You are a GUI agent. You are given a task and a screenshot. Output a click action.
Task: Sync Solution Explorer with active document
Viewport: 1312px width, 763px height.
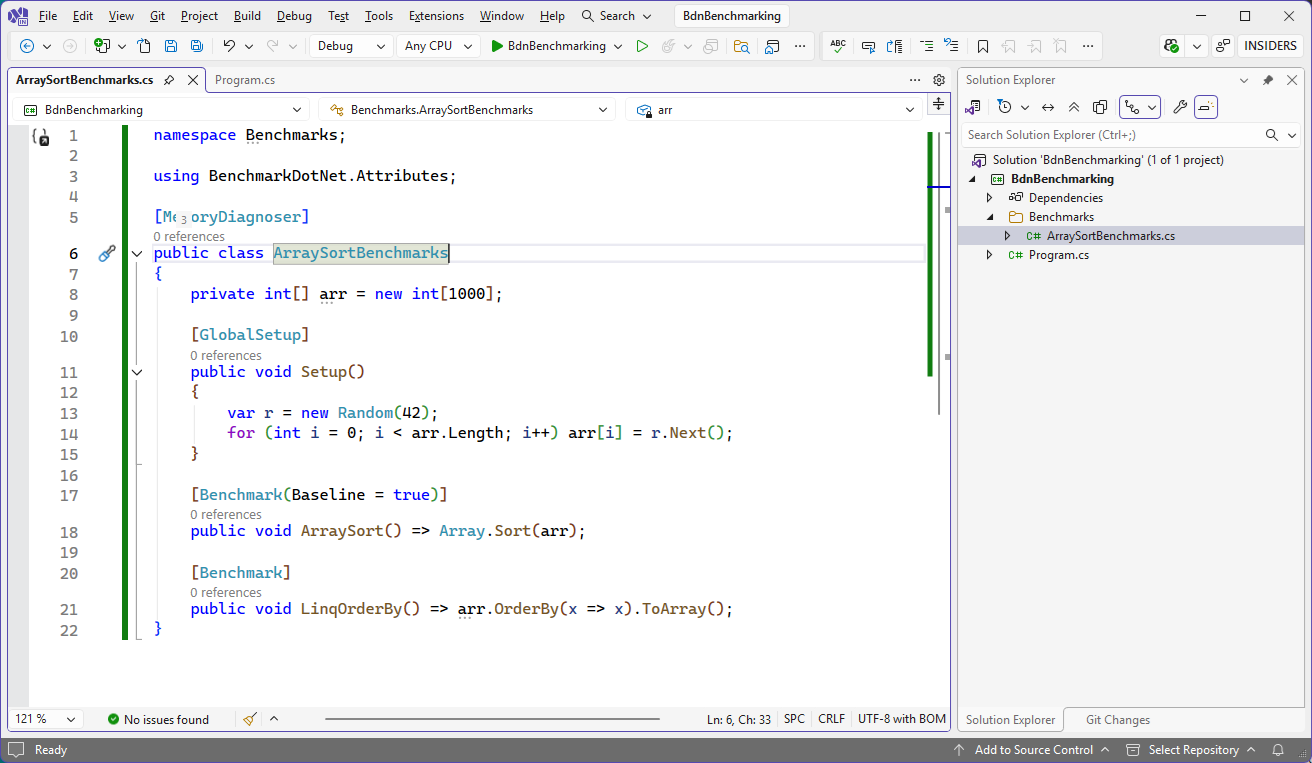[x=1047, y=107]
